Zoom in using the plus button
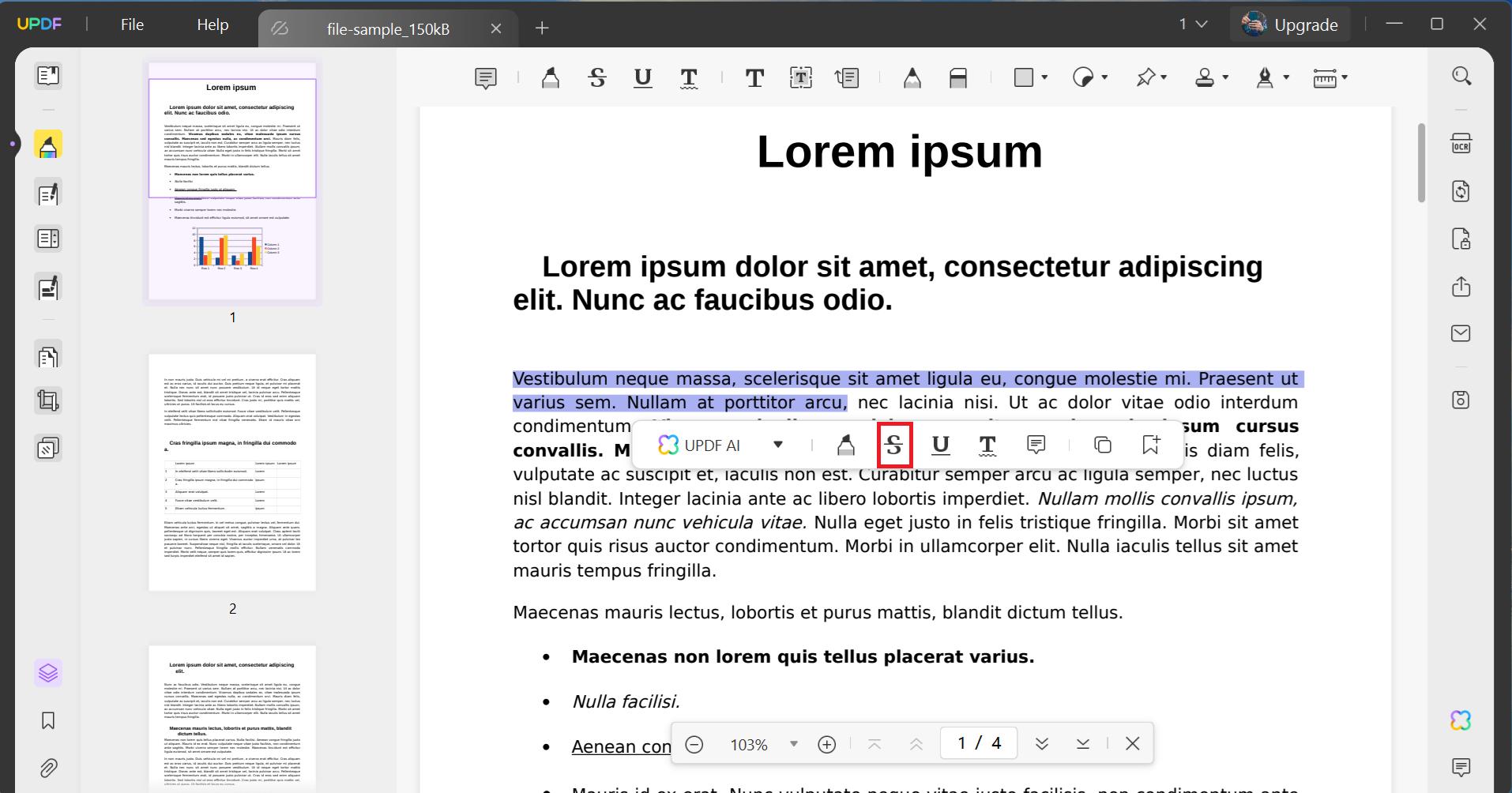Screen dimensions: 1512x793 click(x=827, y=743)
